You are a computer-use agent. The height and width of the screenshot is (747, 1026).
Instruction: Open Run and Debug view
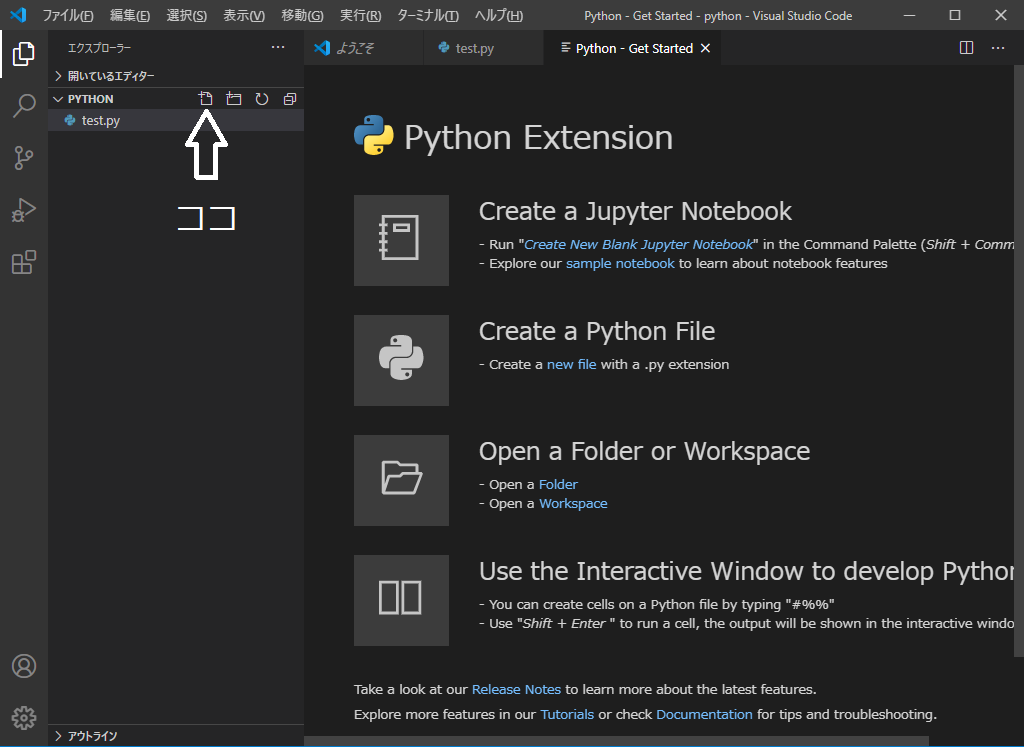point(24,210)
